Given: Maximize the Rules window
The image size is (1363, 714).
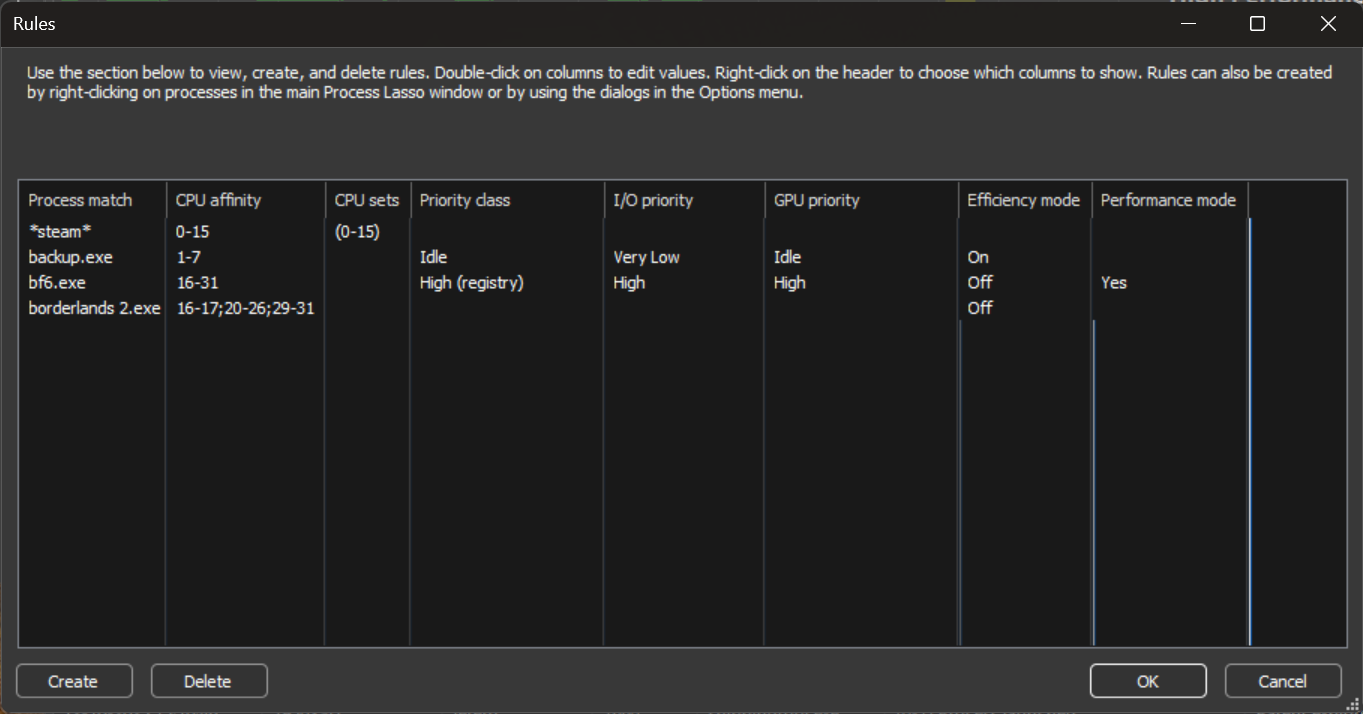Looking at the screenshot, I should (1257, 24).
